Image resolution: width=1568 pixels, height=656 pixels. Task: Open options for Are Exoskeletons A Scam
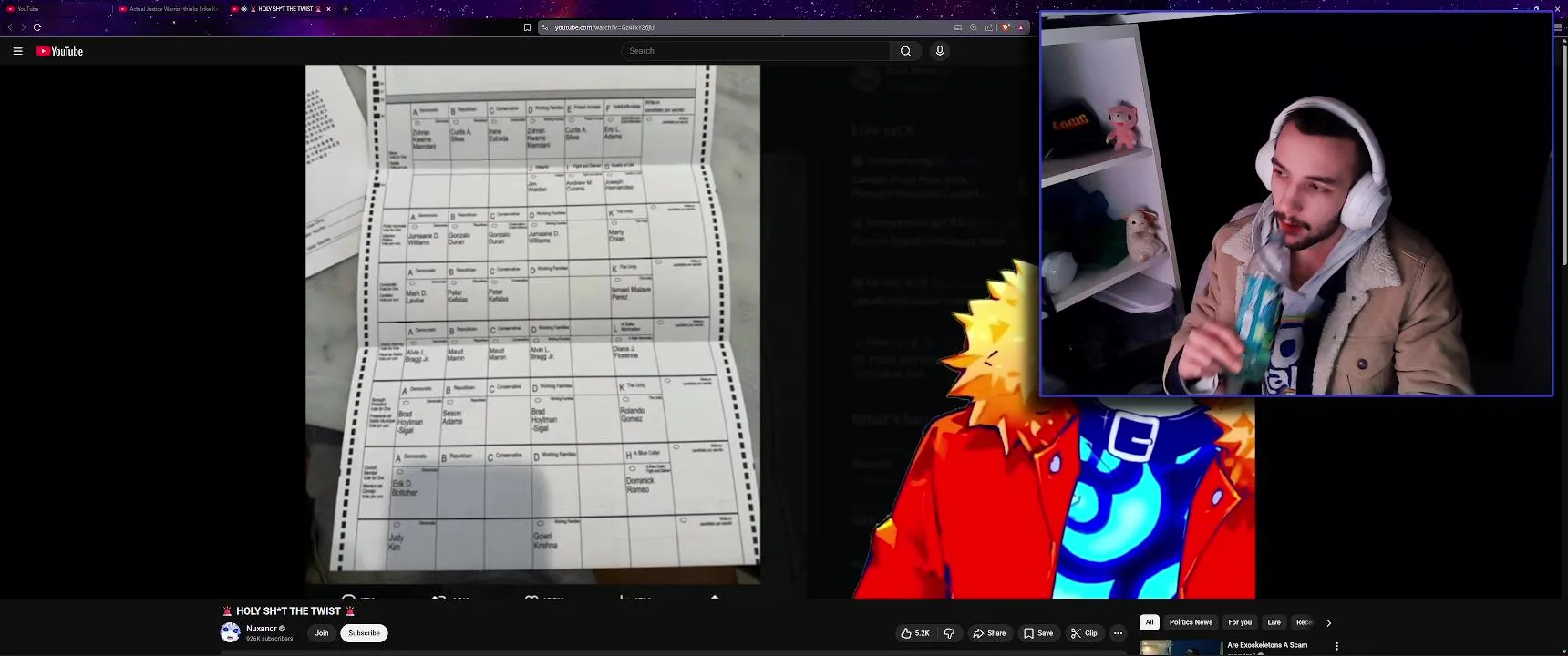[x=1336, y=646]
